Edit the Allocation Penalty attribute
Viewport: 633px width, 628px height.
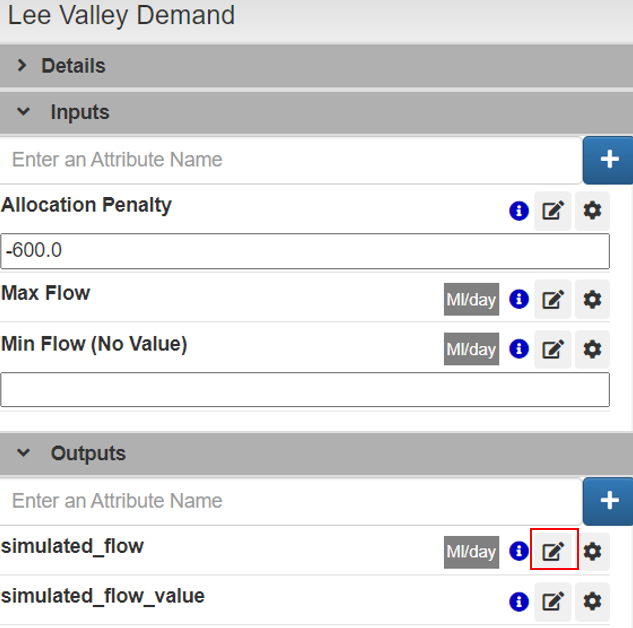[552, 211]
